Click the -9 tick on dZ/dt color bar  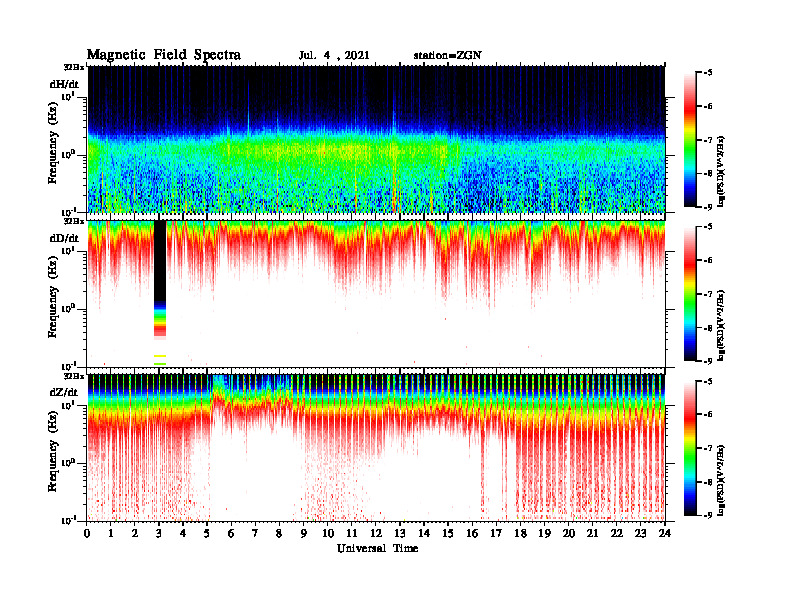[708, 515]
